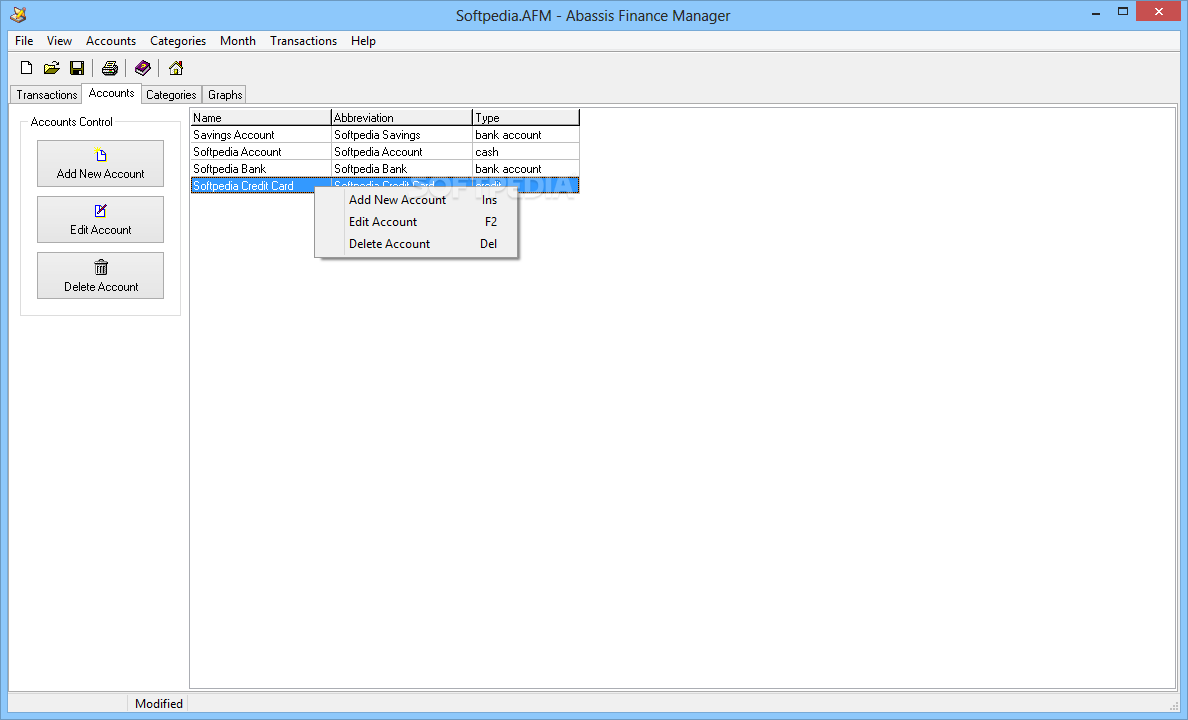Click Softpedia Bank abbreviation cell
1188x720 pixels.
(402, 169)
